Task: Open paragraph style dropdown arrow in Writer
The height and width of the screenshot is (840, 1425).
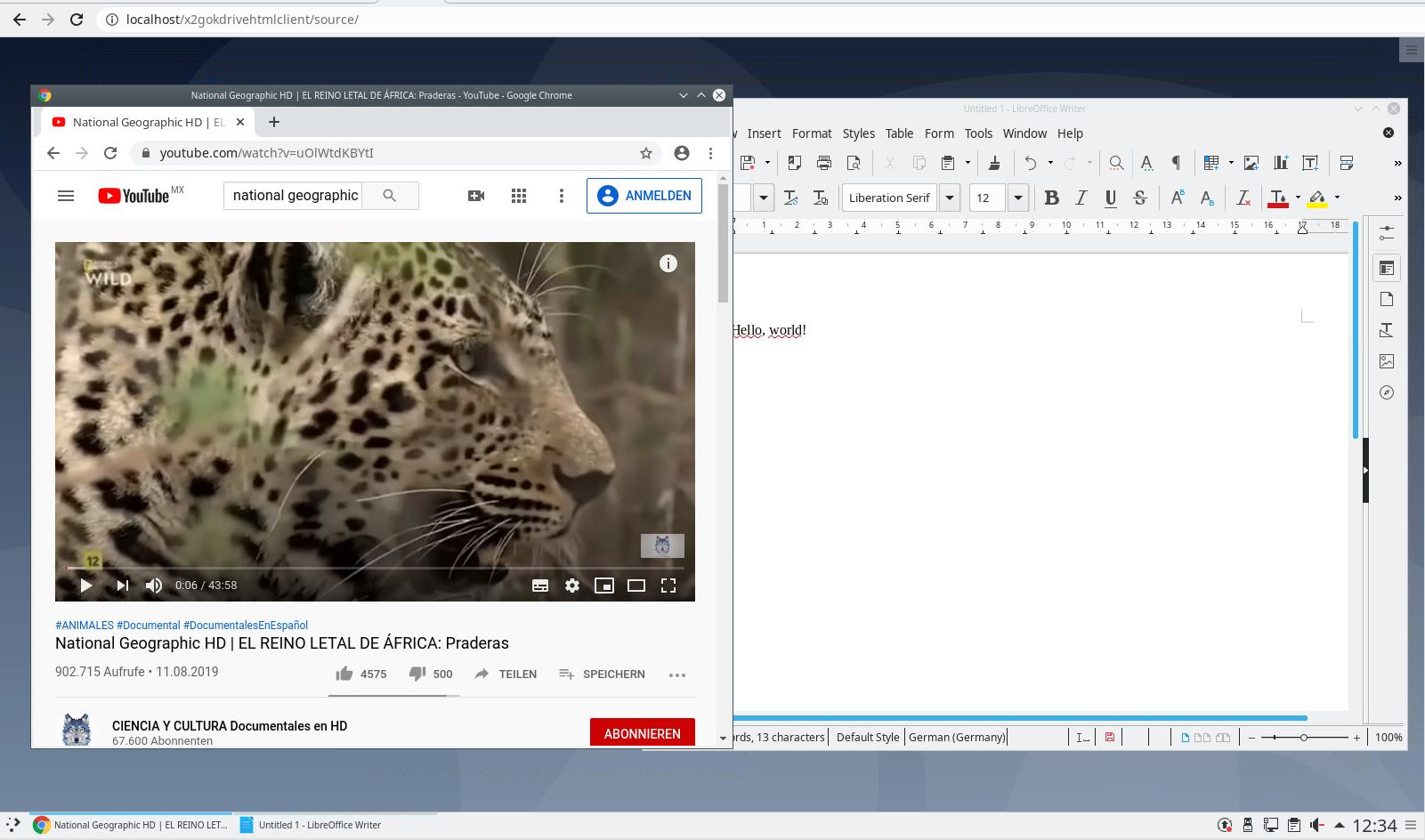Action: click(x=764, y=198)
